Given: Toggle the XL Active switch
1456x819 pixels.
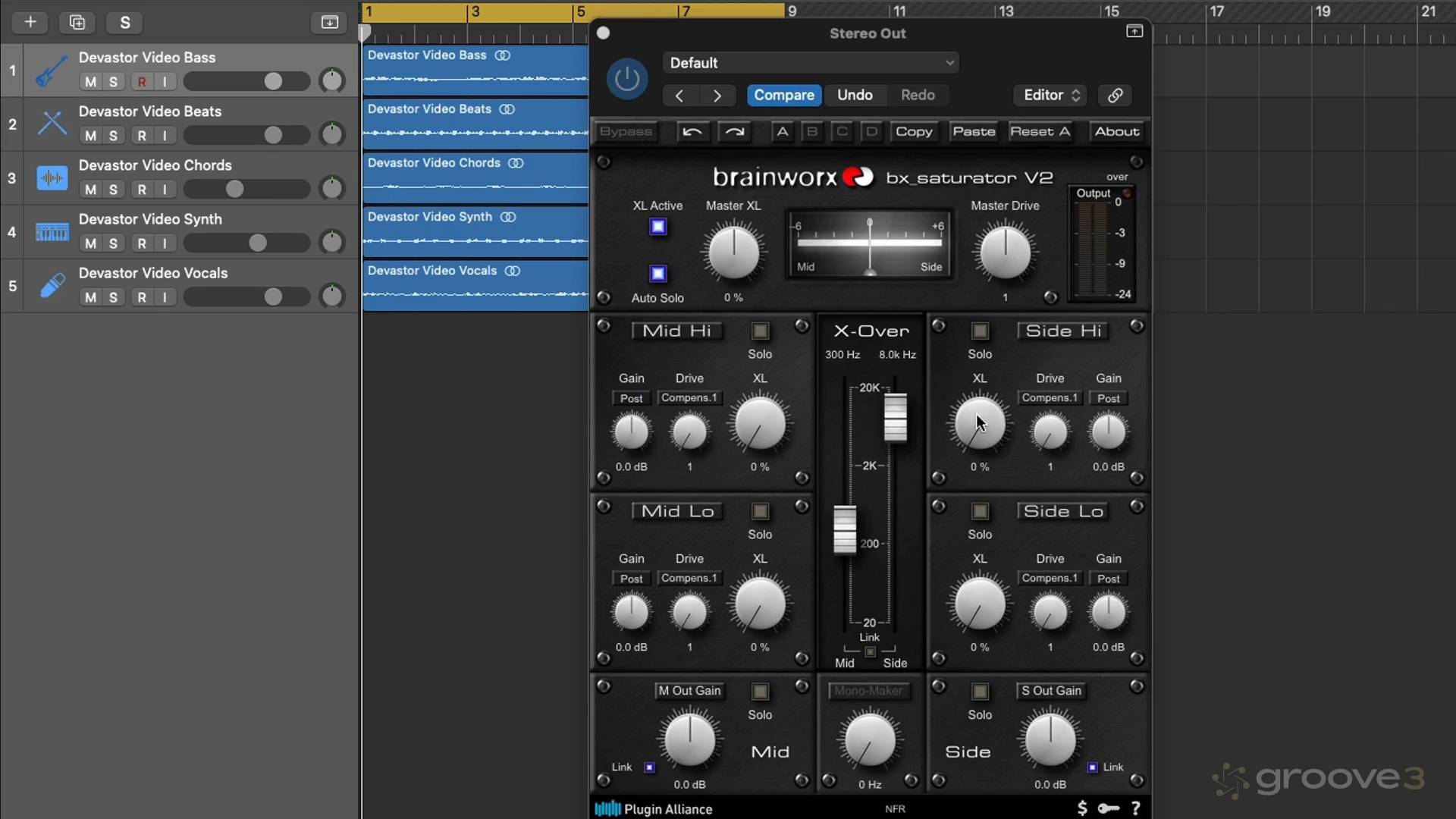Looking at the screenshot, I should pos(657,227).
